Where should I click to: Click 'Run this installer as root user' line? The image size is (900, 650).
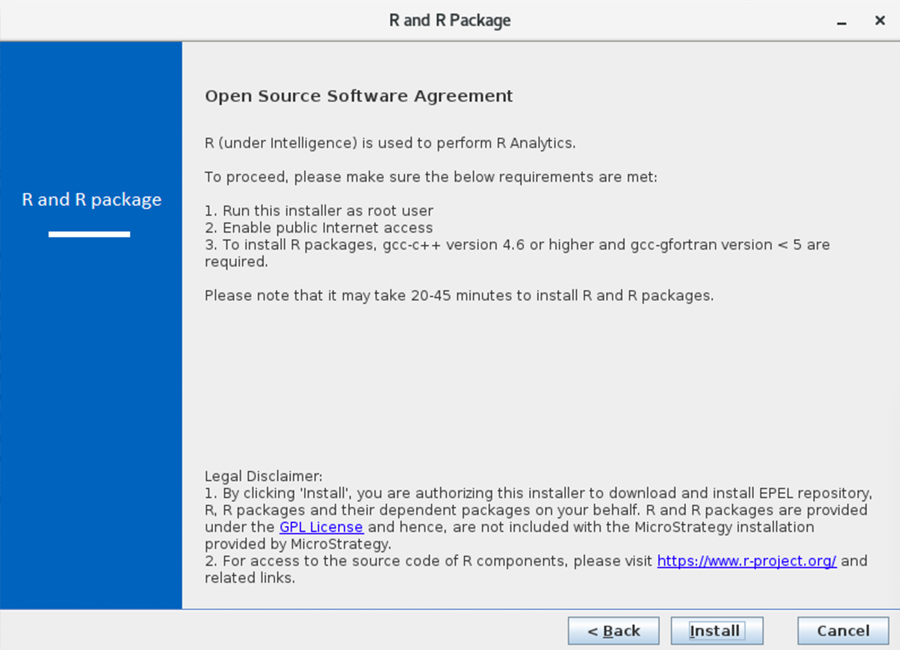point(319,211)
